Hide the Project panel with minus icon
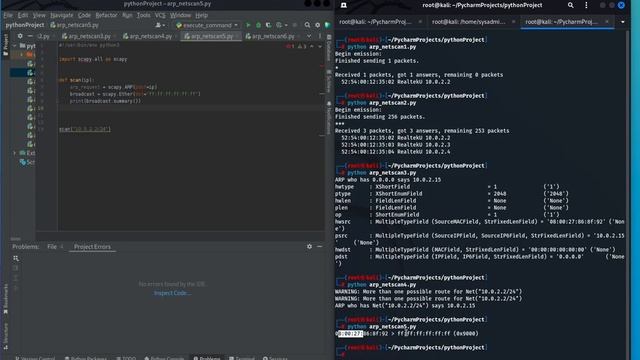Image resolution: width=640 pixels, height=360 pixels. [x=30, y=36]
